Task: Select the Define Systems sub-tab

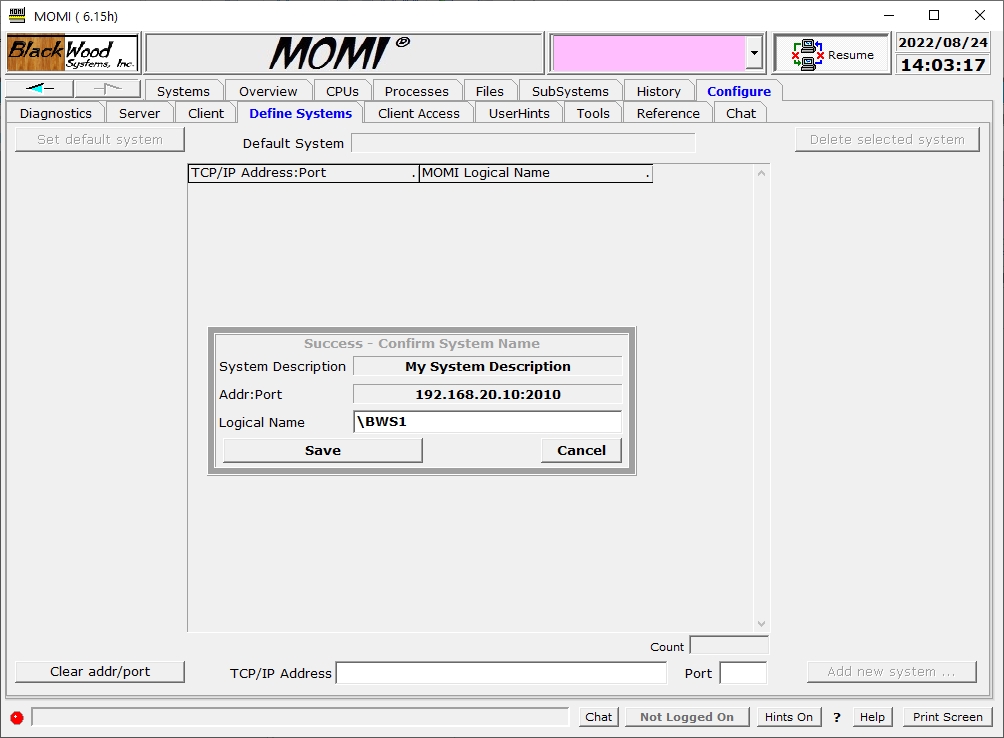Action: (300, 113)
